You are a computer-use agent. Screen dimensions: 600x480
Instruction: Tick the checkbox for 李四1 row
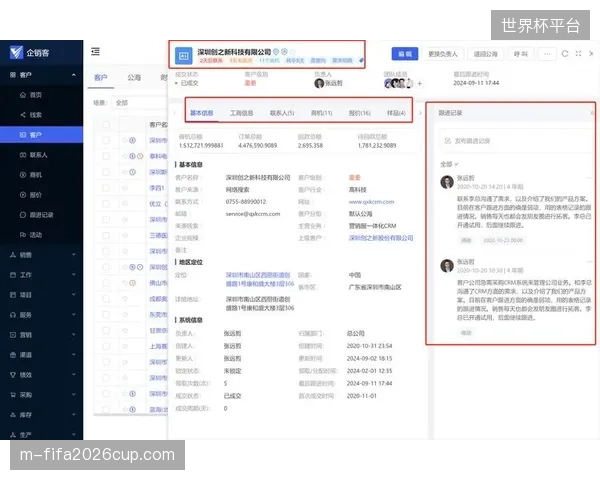click(106, 188)
